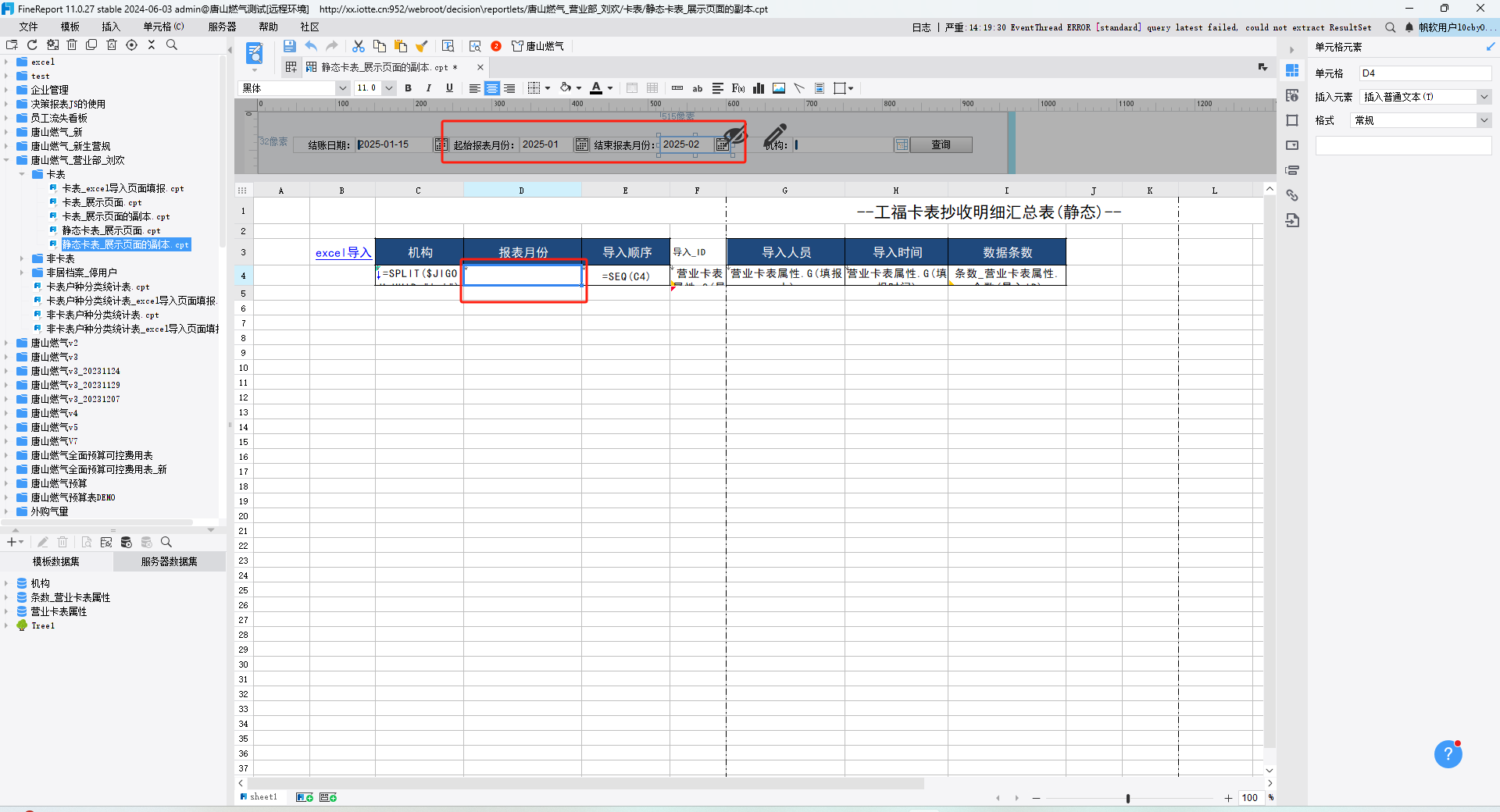Search datasets with magnifier icon
This screenshot has width=1500, height=812.
coord(166,542)
